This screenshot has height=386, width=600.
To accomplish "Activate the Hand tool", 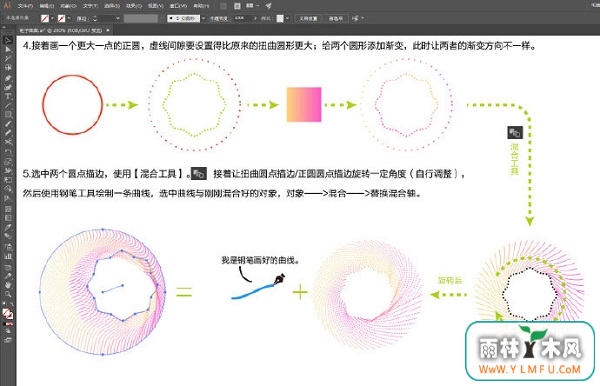I will tap(8, 285).
